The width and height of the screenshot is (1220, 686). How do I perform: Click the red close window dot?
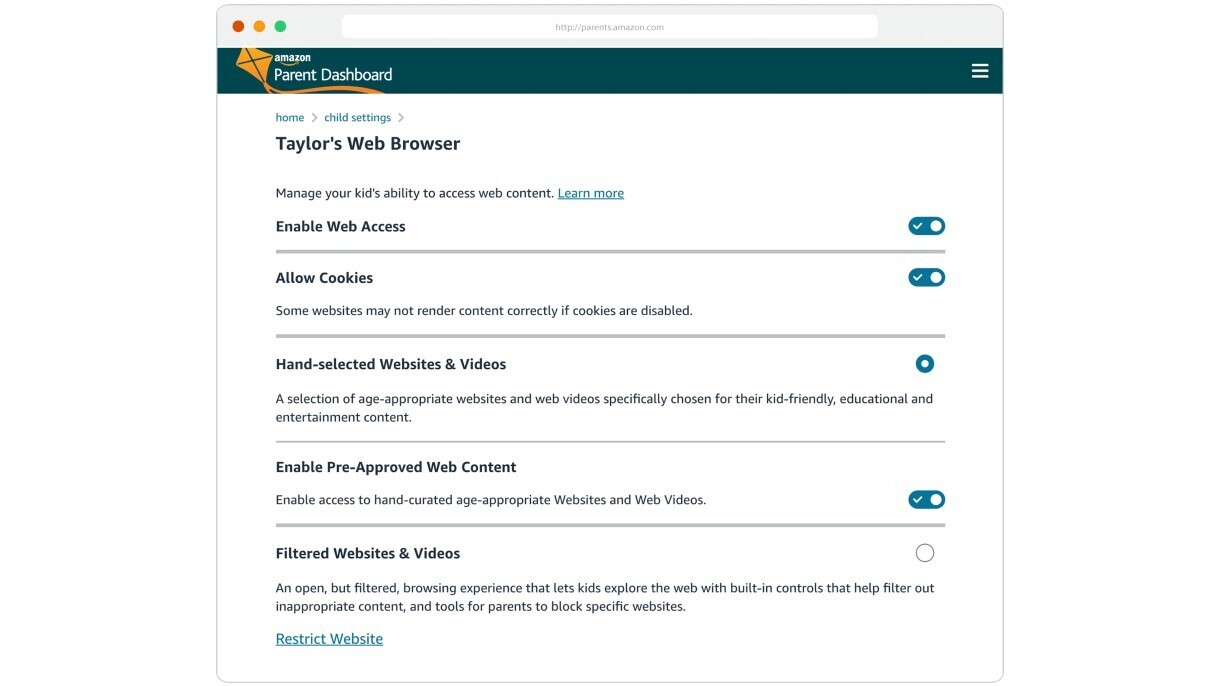tap(238, 26)
